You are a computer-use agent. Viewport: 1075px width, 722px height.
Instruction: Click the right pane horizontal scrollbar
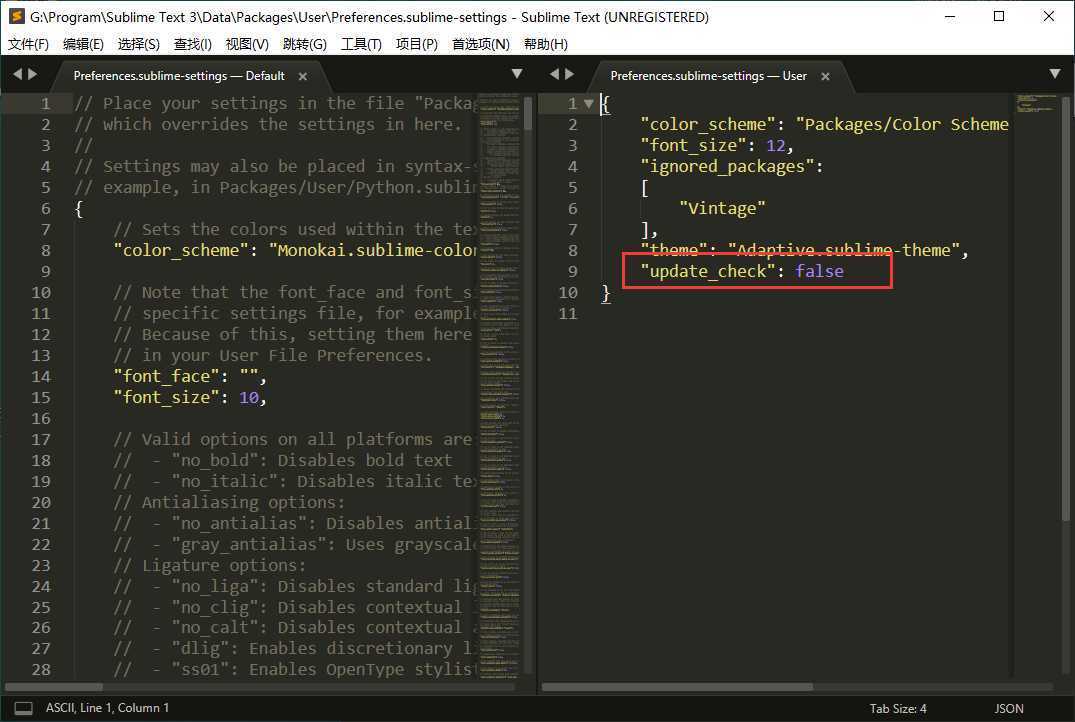pyautogui.click(x=677, y=687)
